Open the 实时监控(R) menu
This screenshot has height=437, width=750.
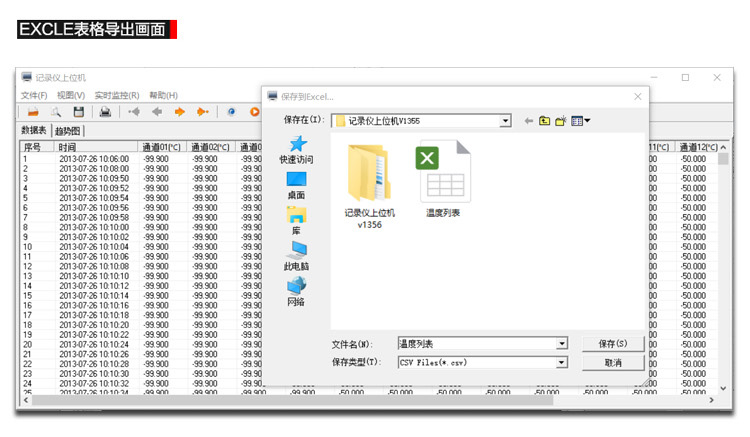(x=117, y=95)
